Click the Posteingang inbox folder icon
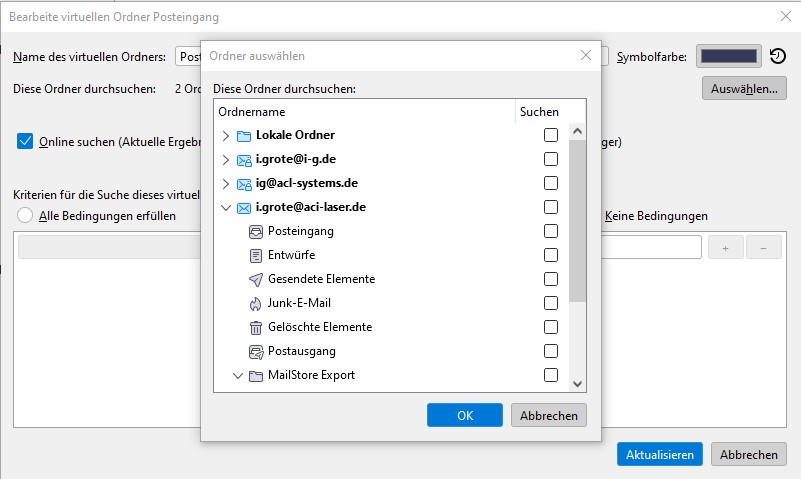This screenshot has height=479, width=801. (256, 231)
